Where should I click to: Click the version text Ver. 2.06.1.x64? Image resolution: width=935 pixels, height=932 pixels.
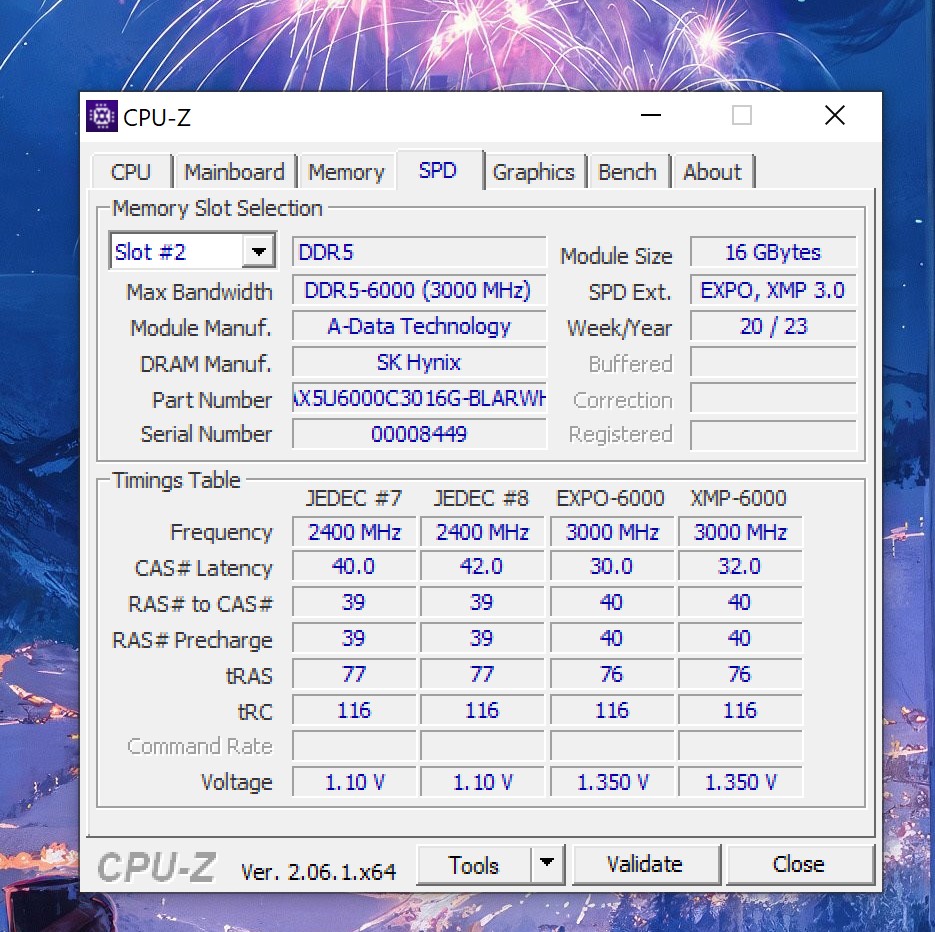318,872
